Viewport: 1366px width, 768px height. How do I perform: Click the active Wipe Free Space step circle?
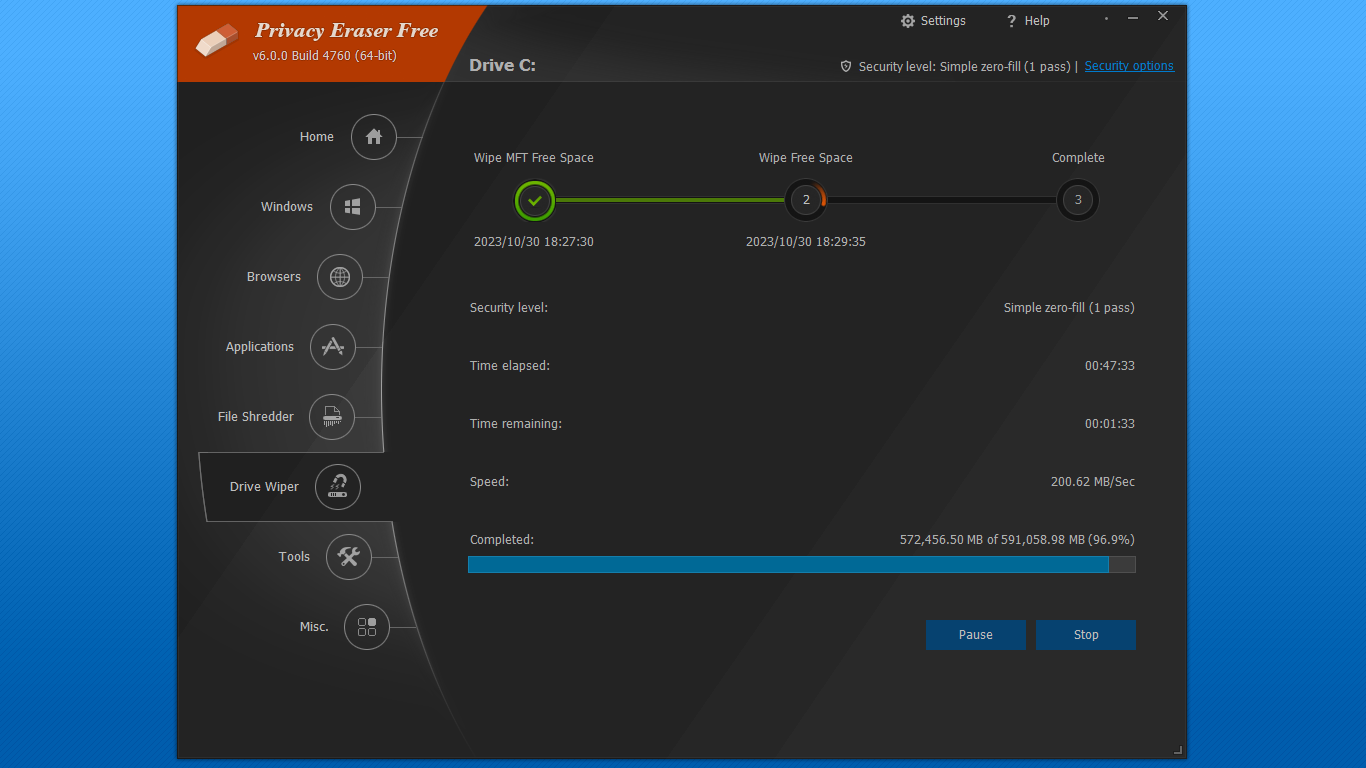(805, 200)
